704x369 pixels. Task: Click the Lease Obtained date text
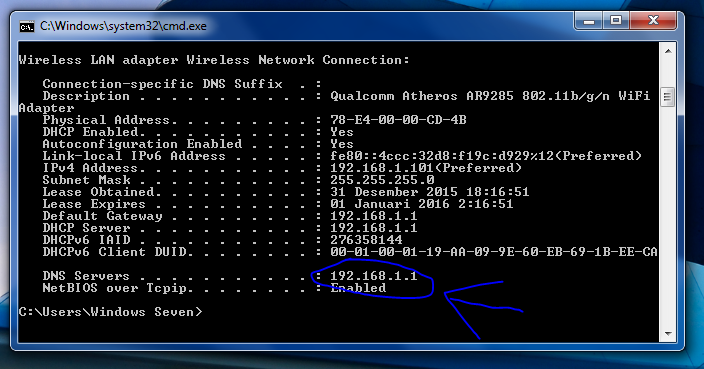pyautogui.click(x=430, y=192)
